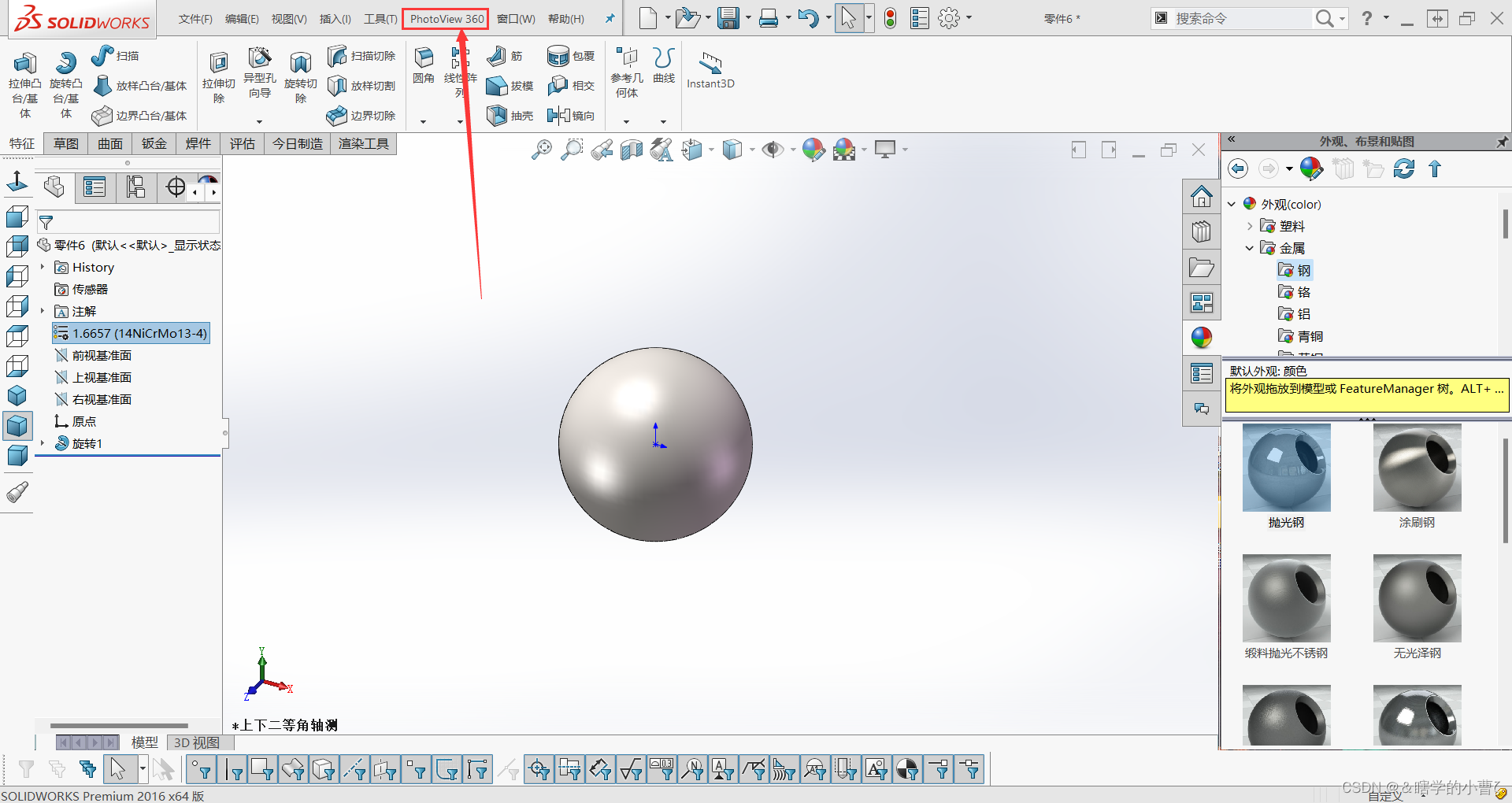Expand the History folder in feature tree
This screenshot has width=1512, height=803.
43,268
